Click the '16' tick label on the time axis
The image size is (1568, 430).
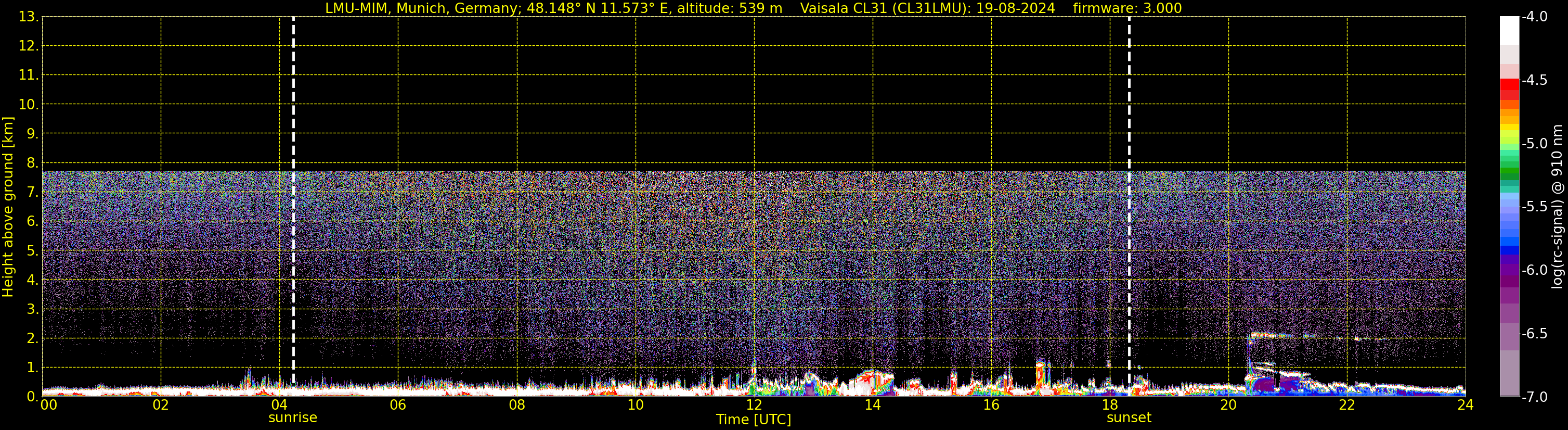click(992, 405)
